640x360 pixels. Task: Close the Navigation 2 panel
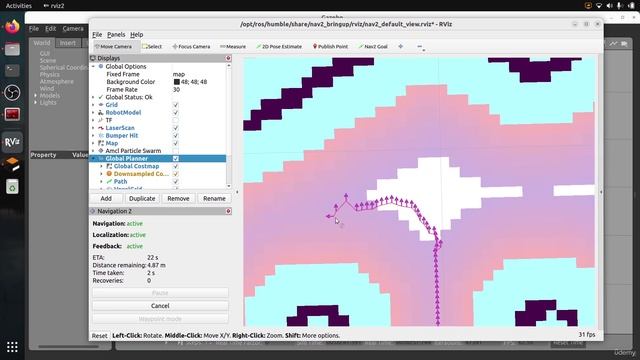click(228, 211)
